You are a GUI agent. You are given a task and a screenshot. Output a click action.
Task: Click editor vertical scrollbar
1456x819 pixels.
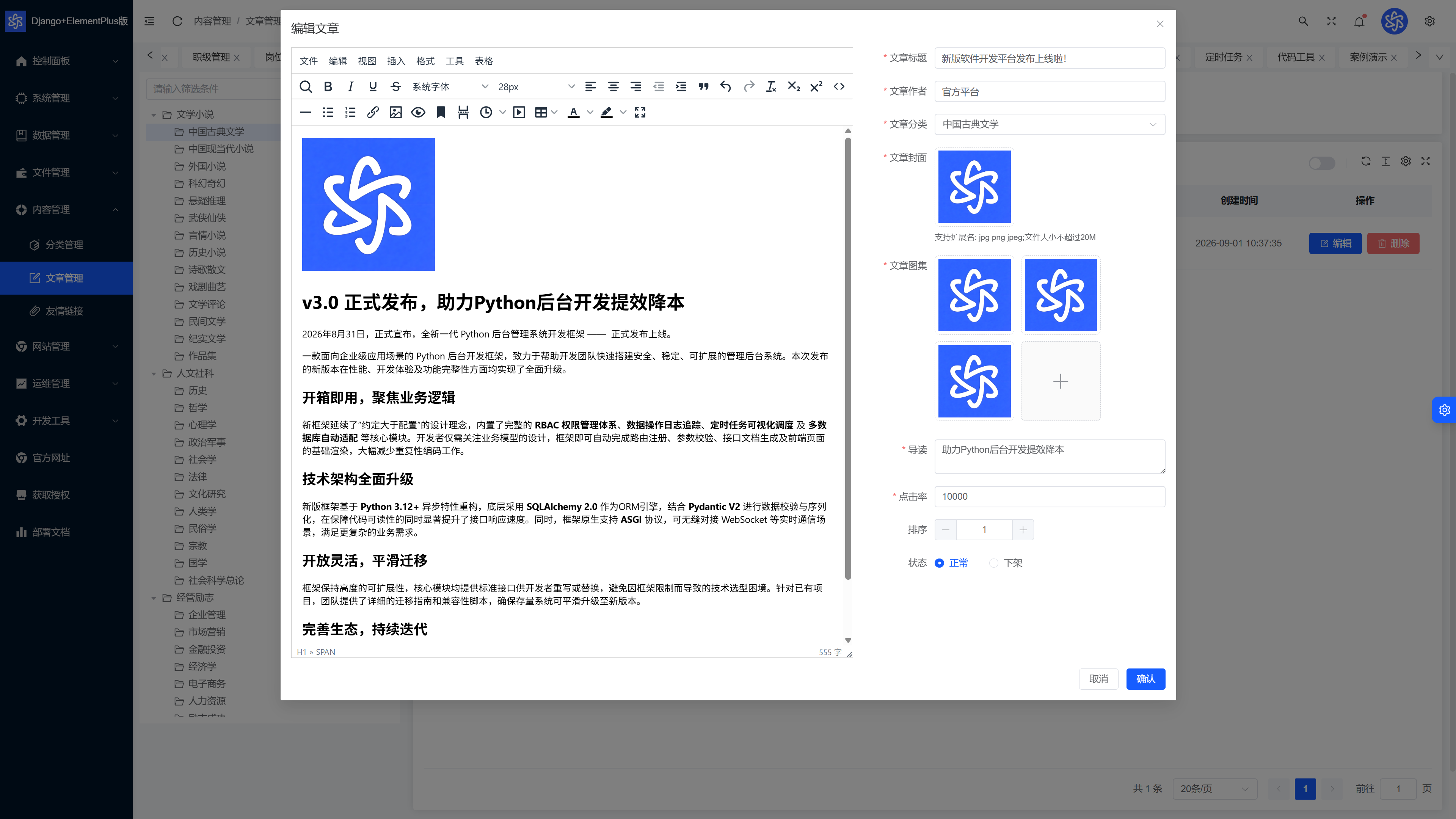(x=848, y=358)
